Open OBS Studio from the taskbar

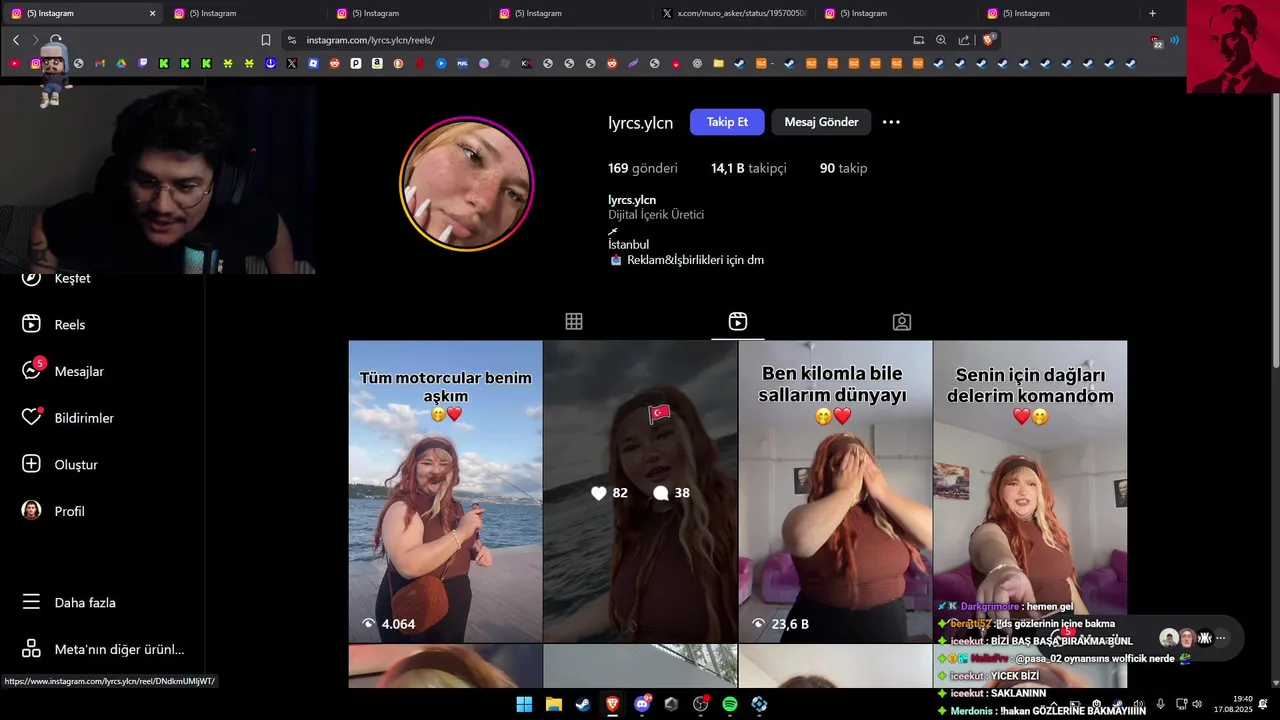click(701, 704)
